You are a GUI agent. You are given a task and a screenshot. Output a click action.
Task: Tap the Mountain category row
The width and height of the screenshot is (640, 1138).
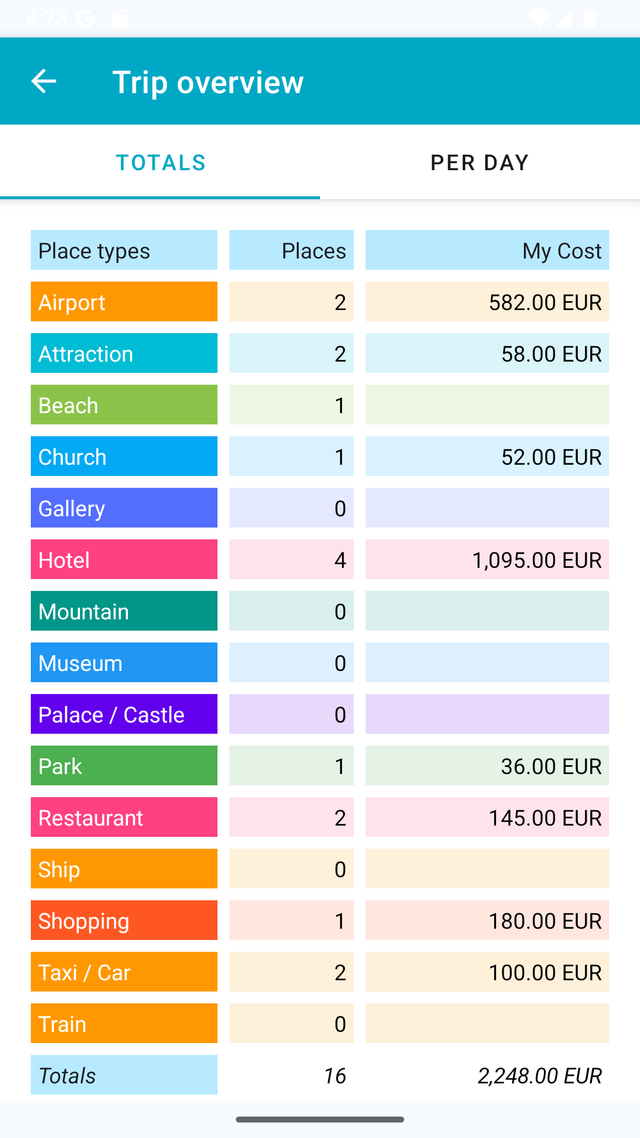coord(124,611)
